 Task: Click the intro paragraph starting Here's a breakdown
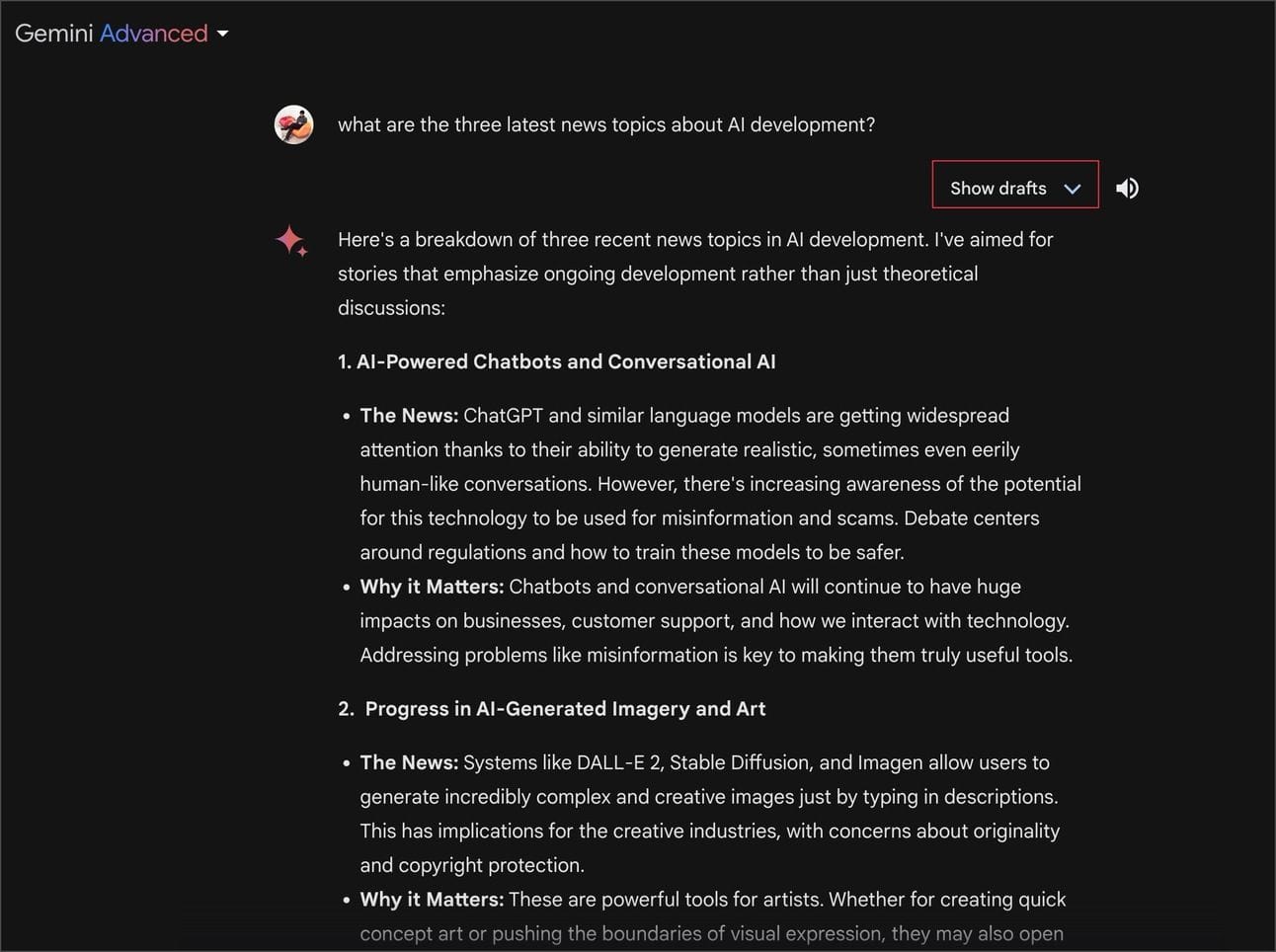[x=695, y=274]
